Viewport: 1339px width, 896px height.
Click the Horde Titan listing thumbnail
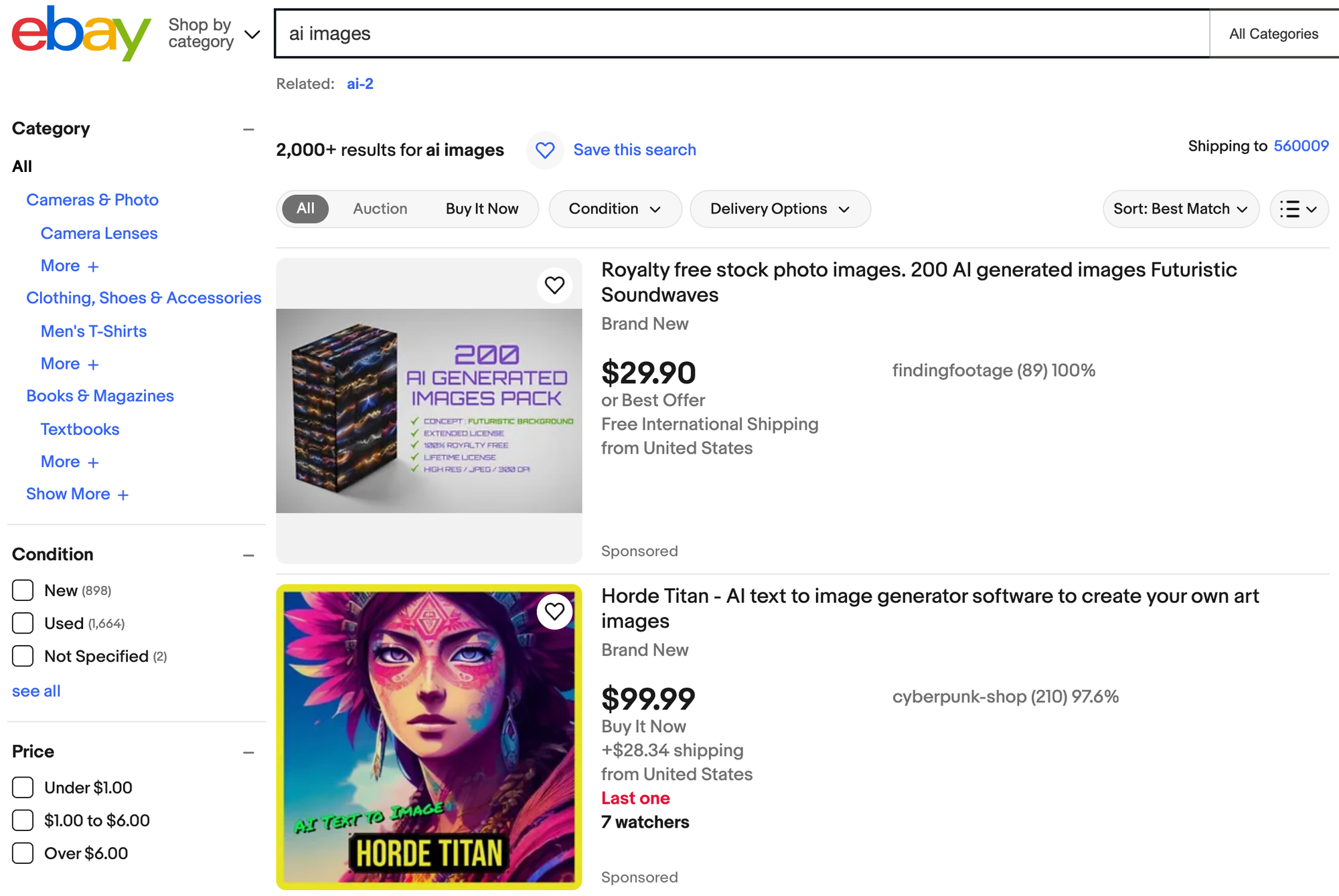pyautogui.click(x=428, y=736)
